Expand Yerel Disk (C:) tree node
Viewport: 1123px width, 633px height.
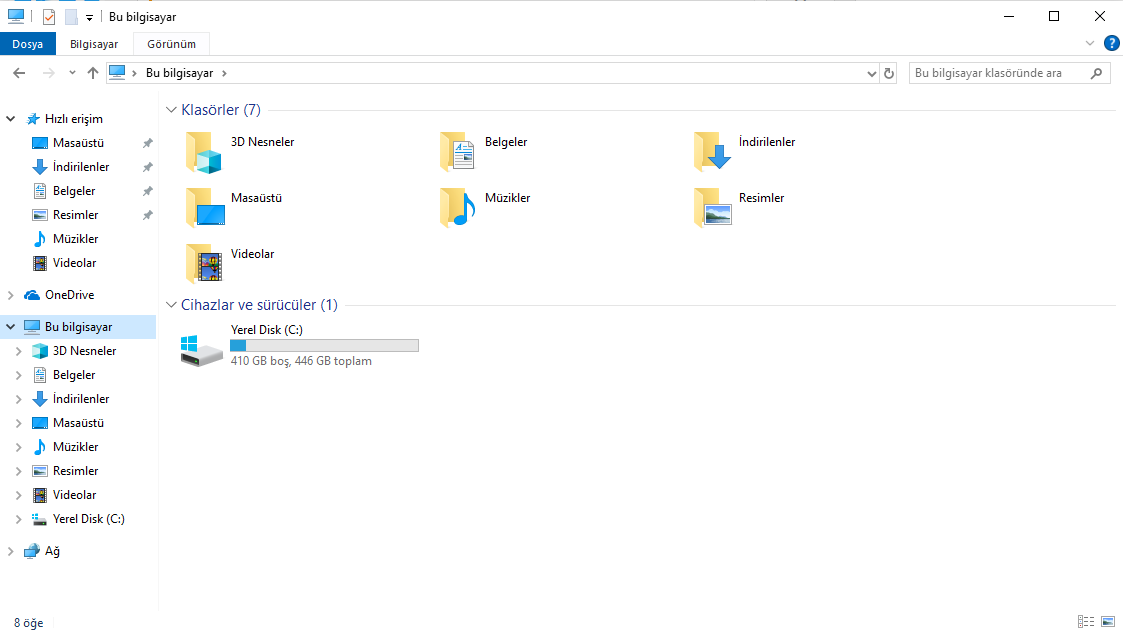click(x=19, y=519)
